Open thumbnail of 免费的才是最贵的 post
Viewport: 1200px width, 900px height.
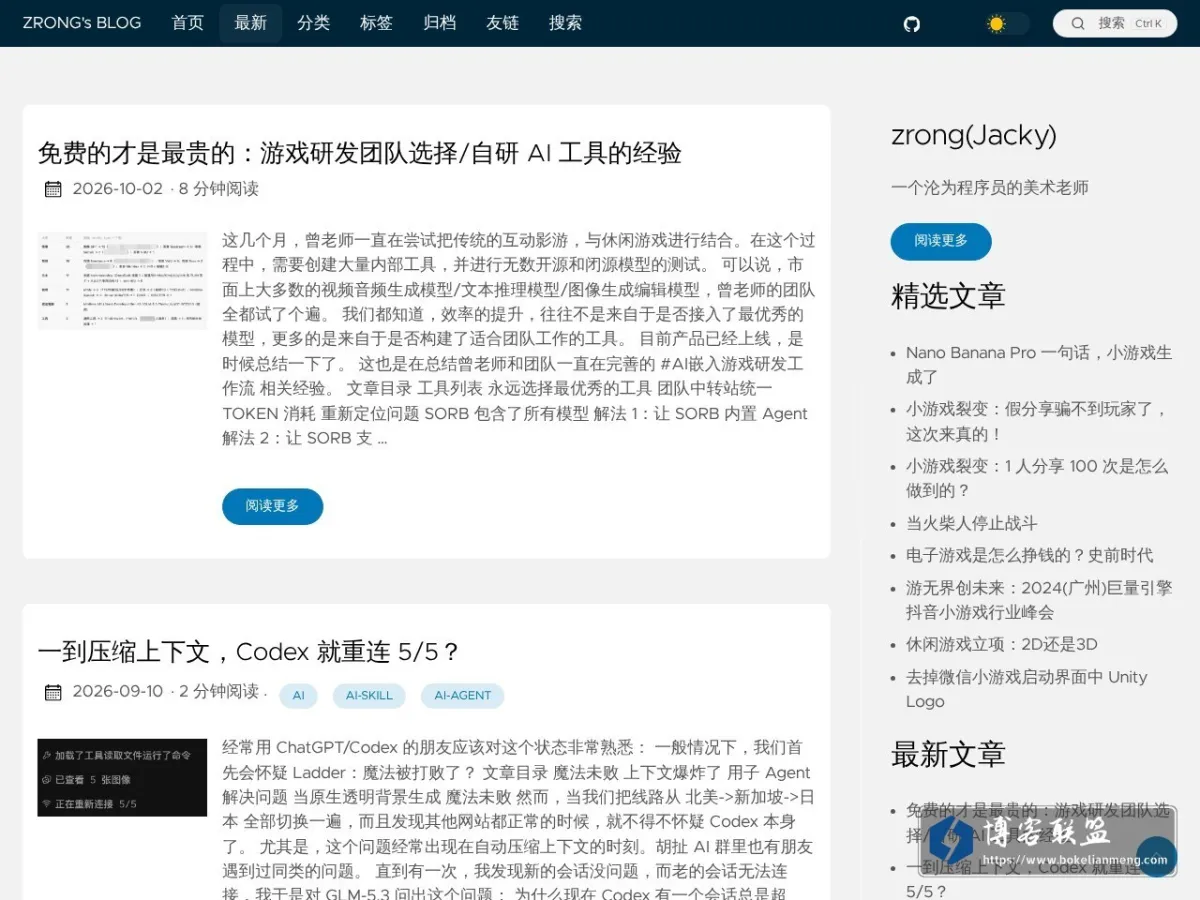[x=122, y=281]
